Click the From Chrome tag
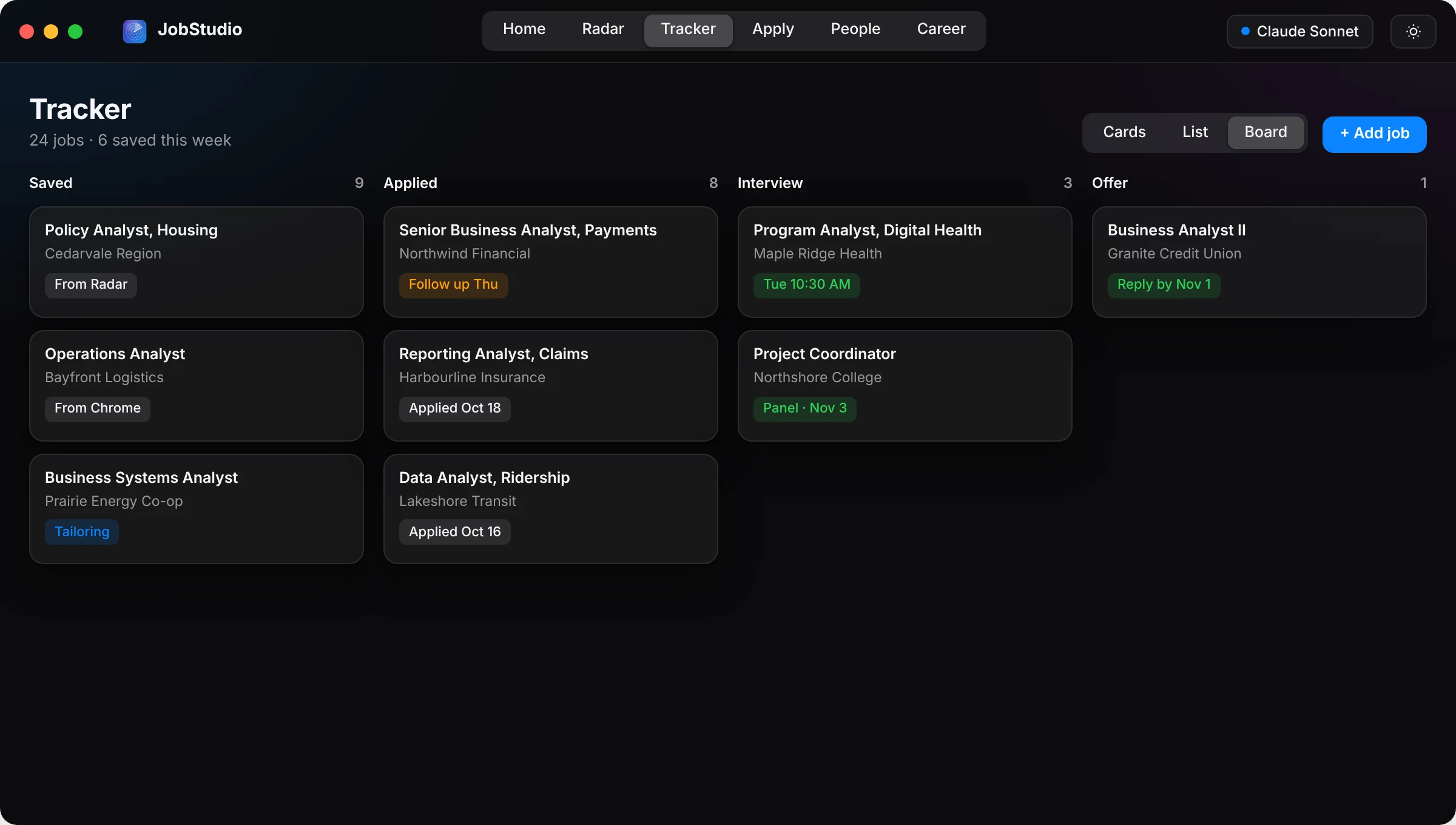Screen dimensions: 1456x825 98,409
